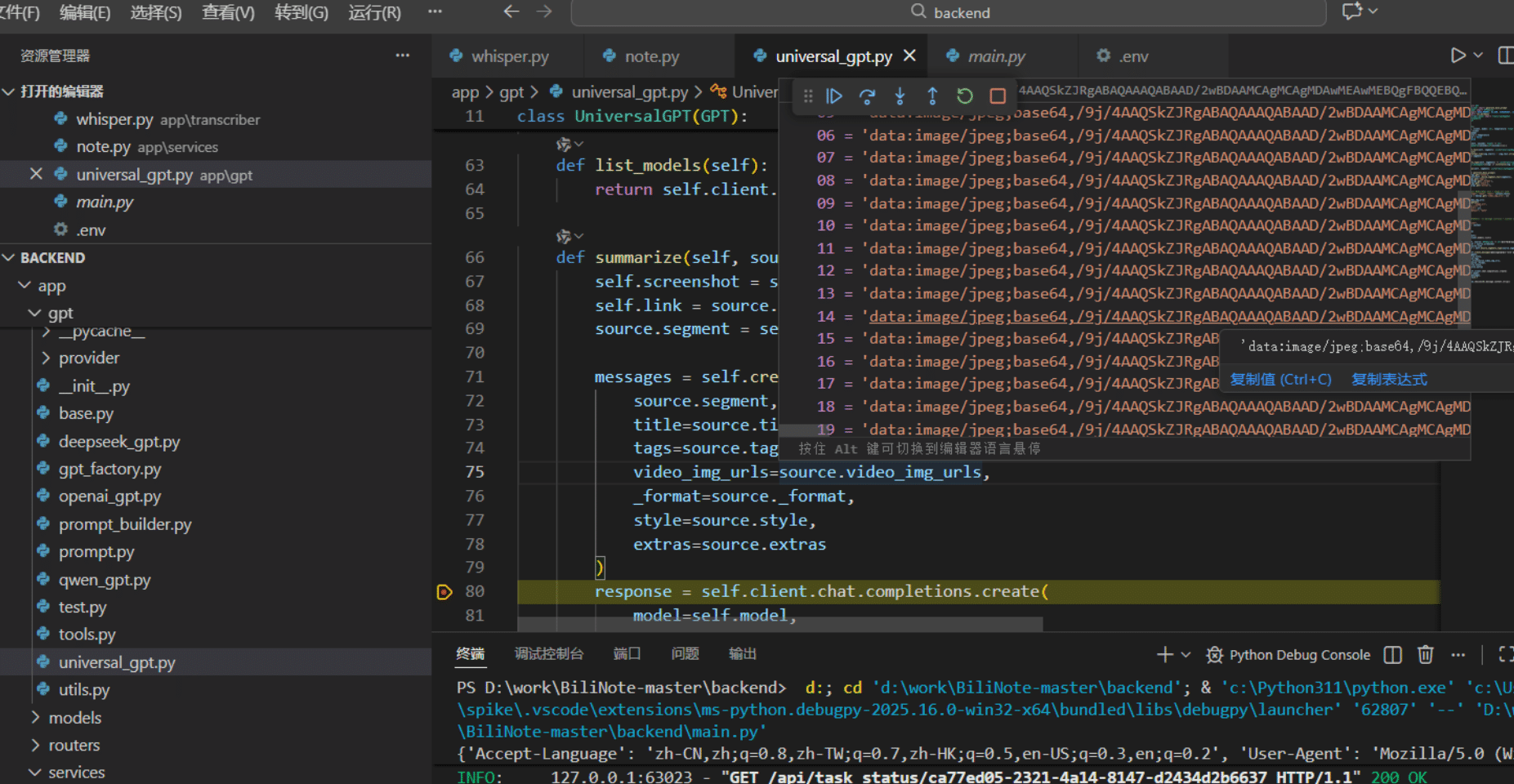Click 复制表达式 in the hover popup
The width and height of the screenshot is (1514, 784).
click(x=1389, y=379)
